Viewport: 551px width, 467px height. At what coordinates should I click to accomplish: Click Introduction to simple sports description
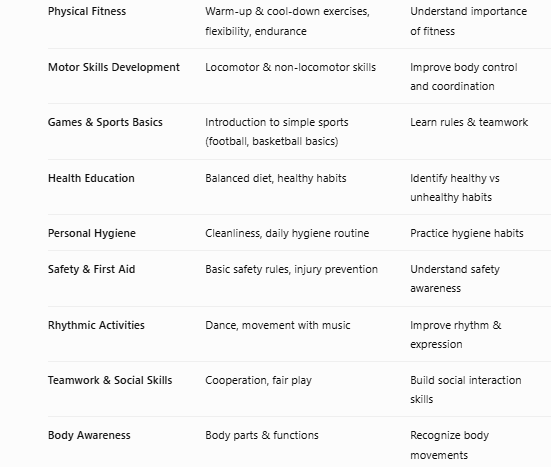pos(277,132)
